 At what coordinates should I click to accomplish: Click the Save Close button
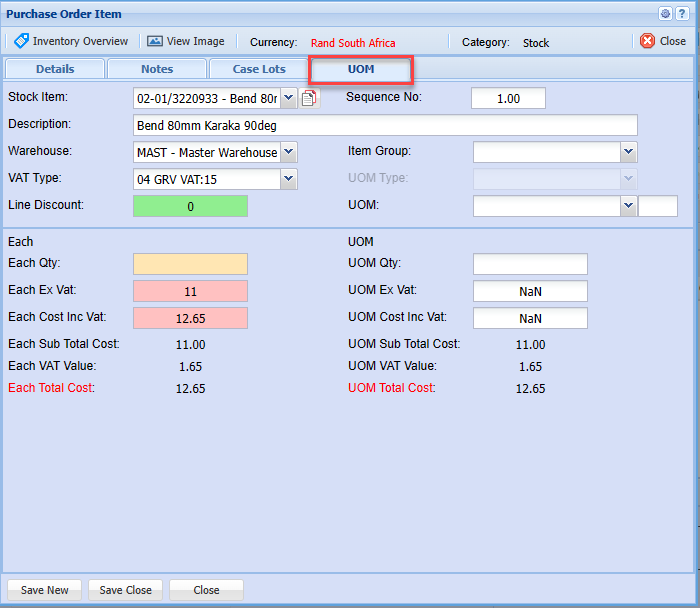[126, 590]
